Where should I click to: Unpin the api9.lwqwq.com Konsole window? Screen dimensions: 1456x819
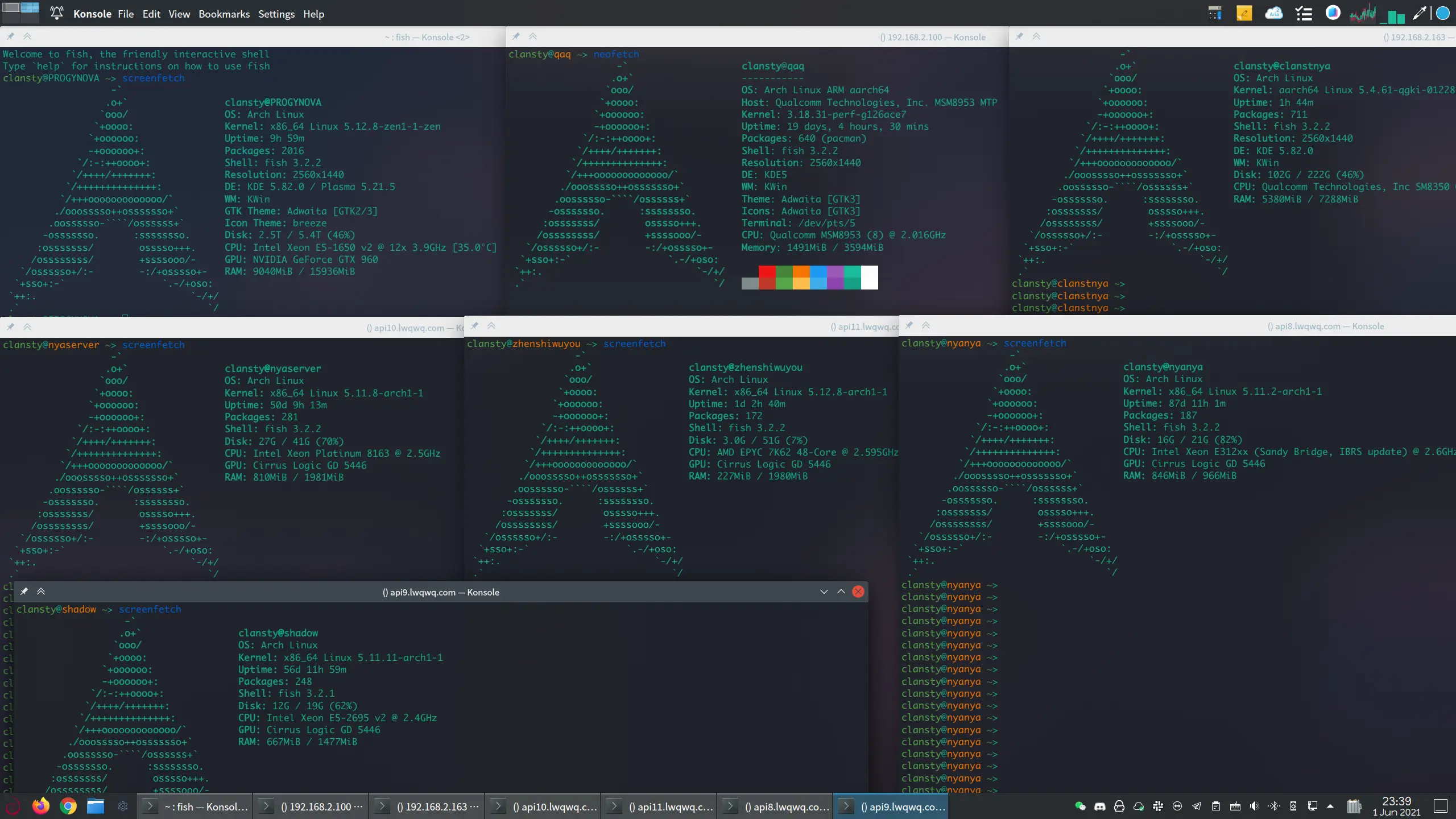click(x=24, y=591)
